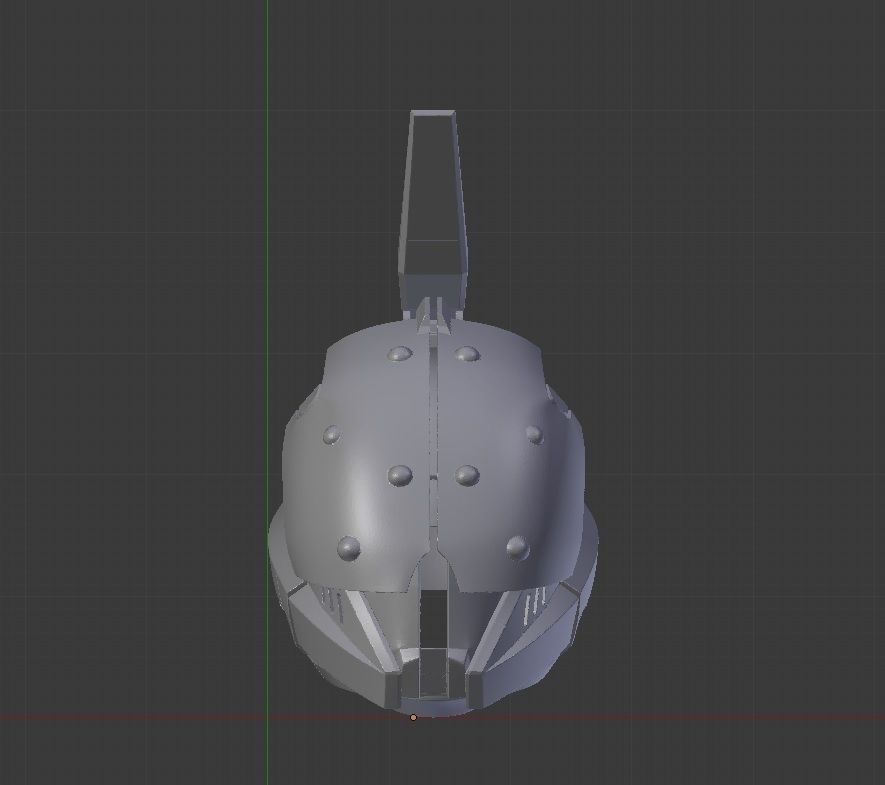This screenshot has height=785, width=885.
Task: Click the orange object origin dot
Action: (413, 717)
